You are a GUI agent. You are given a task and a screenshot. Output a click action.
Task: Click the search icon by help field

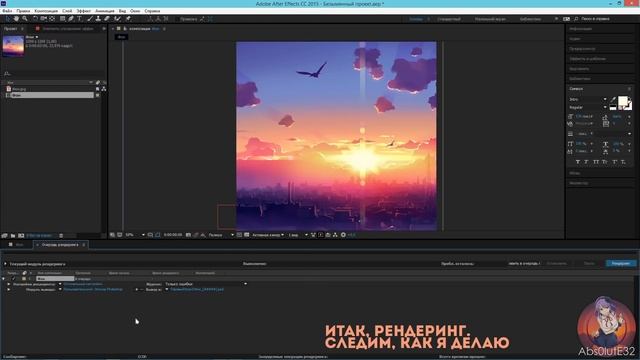point(576,19)
